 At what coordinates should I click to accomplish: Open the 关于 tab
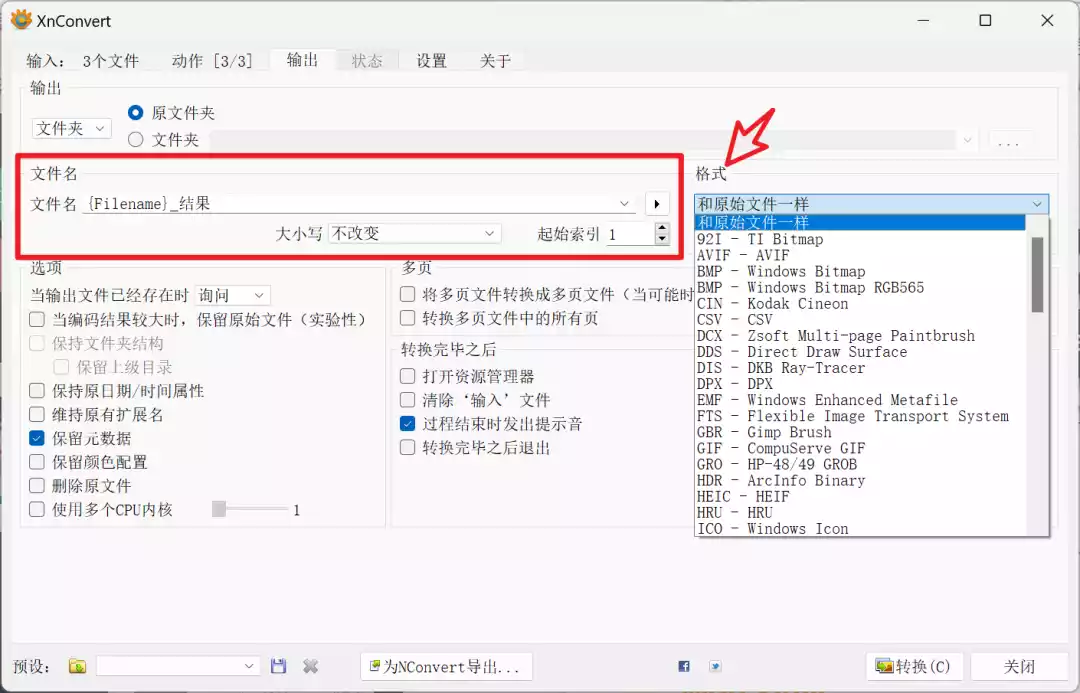495,61
